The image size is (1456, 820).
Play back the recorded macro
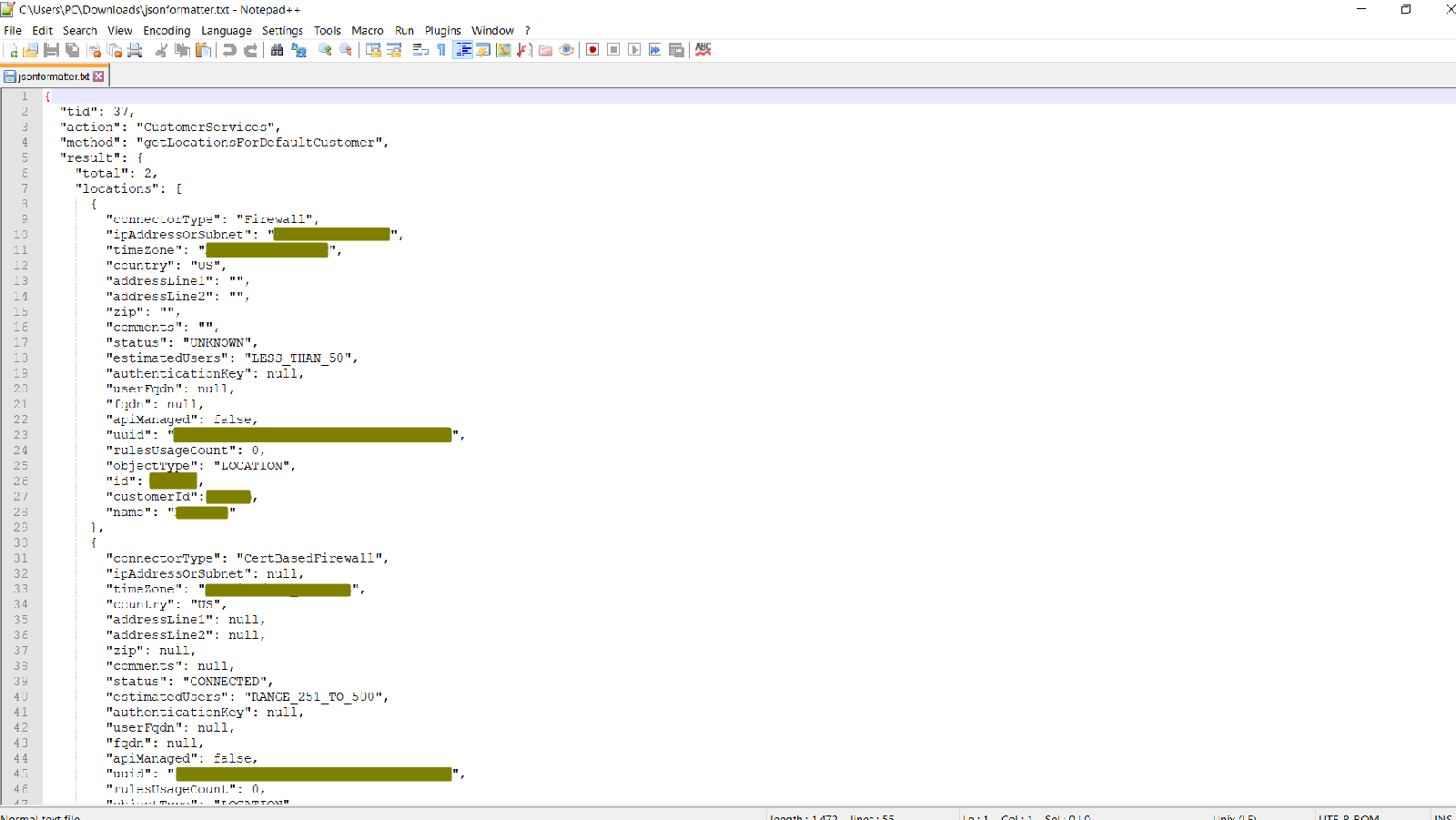coord(634,50)
